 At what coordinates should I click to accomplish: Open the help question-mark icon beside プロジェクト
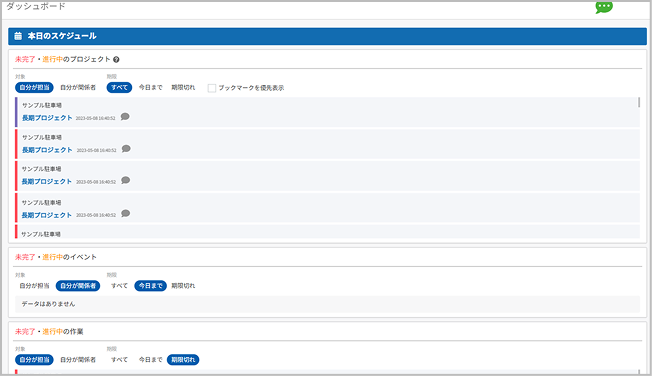pyautogui.click(x=116, y=59)
